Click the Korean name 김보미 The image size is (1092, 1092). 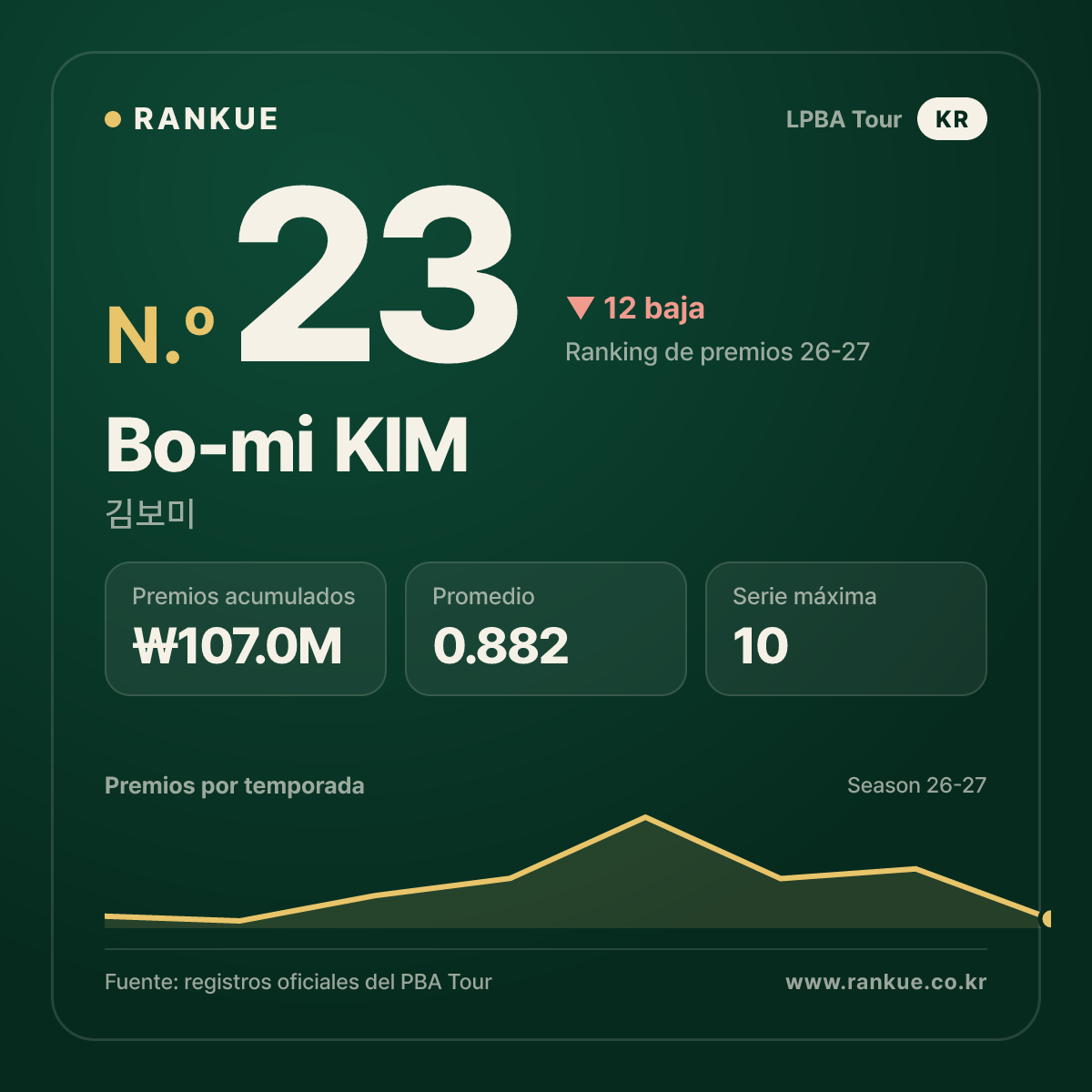150,513
